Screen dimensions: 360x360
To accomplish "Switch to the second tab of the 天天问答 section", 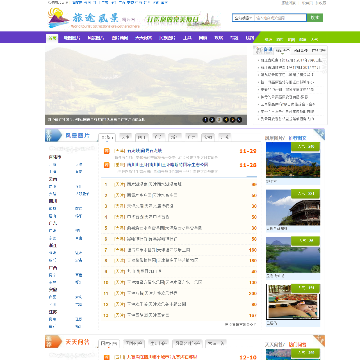I will tap(134, 343).
